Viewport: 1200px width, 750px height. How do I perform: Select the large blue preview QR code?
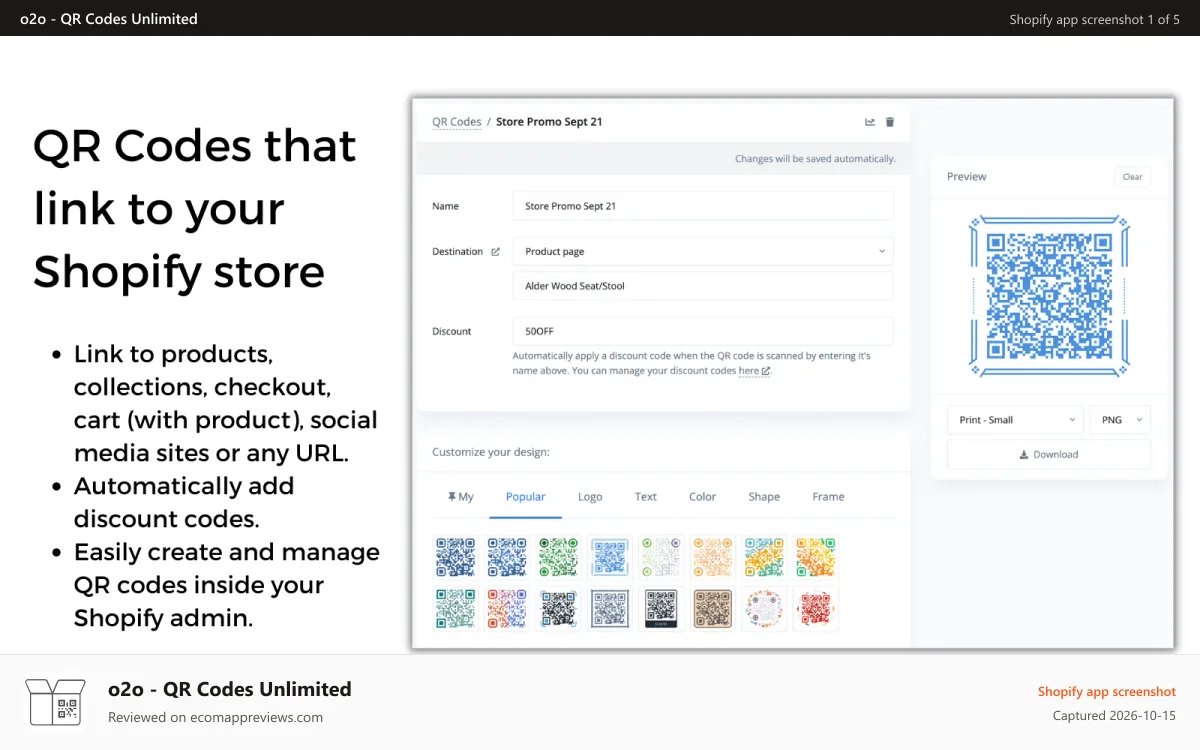(1049, 296)
